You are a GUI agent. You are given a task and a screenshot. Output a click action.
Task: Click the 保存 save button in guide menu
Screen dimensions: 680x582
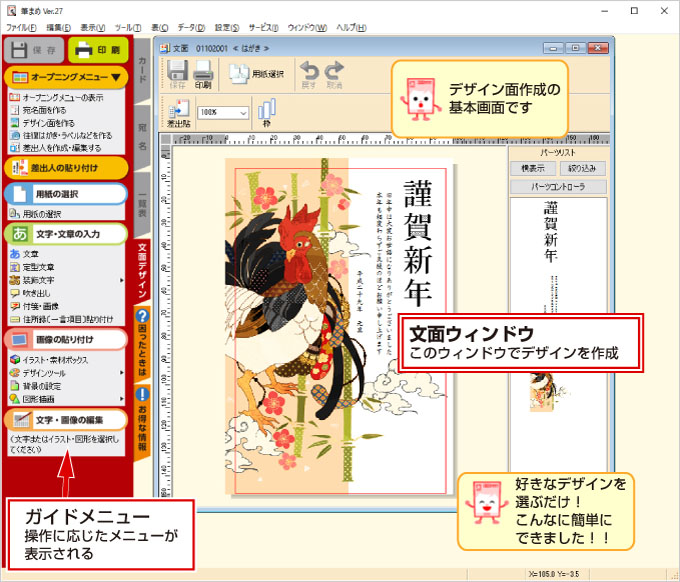[34, 50]
